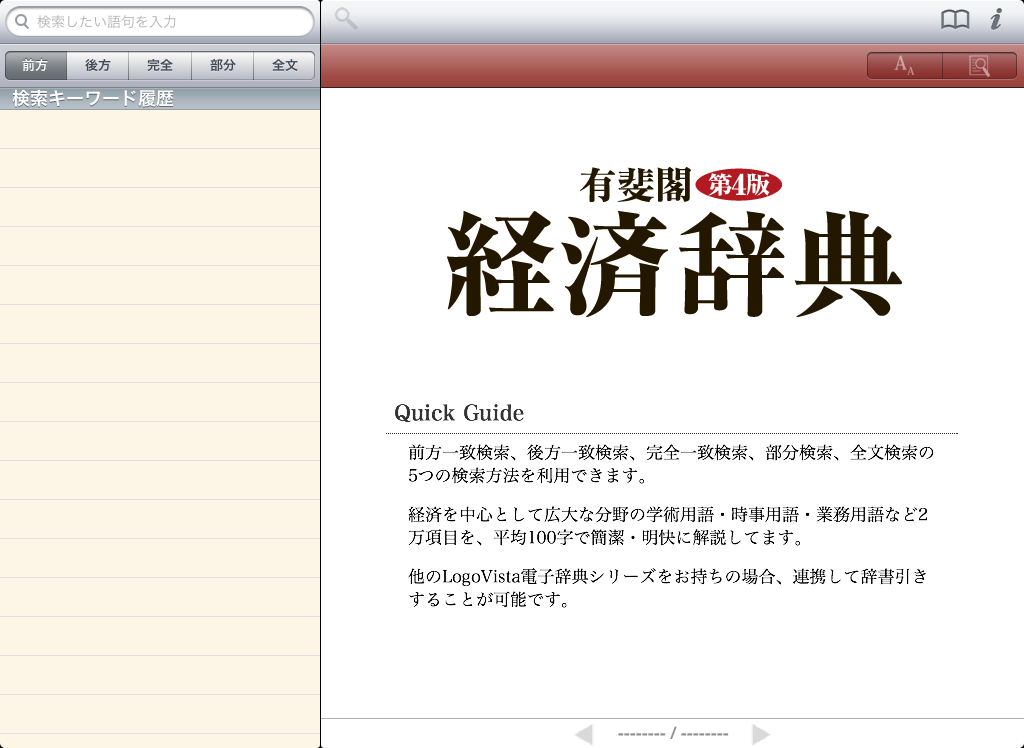Select the 部分 partial-match tab
The image size is (1024, 748).
coord(223,66)
